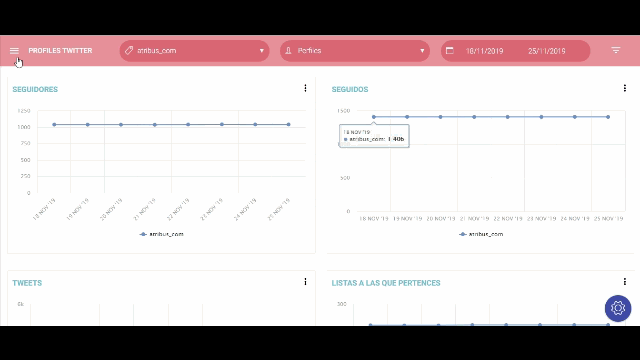The image size is (640, 360).
Task: Select first data point in Seguidores chart
Action: (54, 124)
